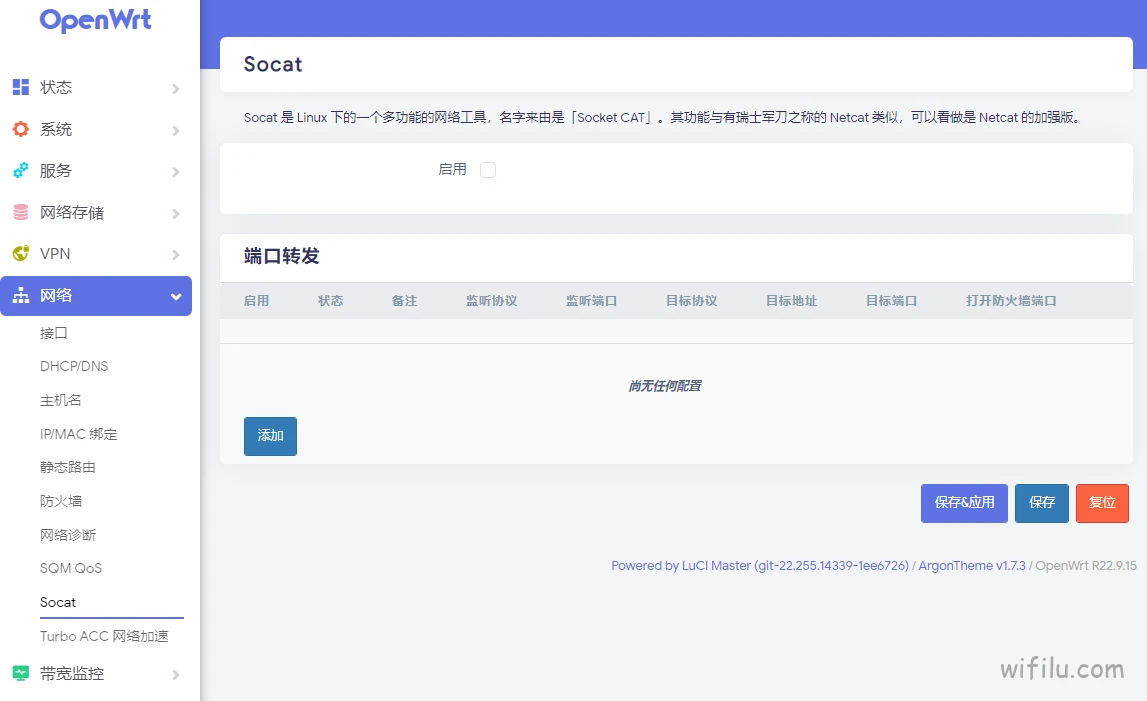Screen dimensions: 1147x701
Task: Click the 网络存储 menu label
Action: coord(72,212)
